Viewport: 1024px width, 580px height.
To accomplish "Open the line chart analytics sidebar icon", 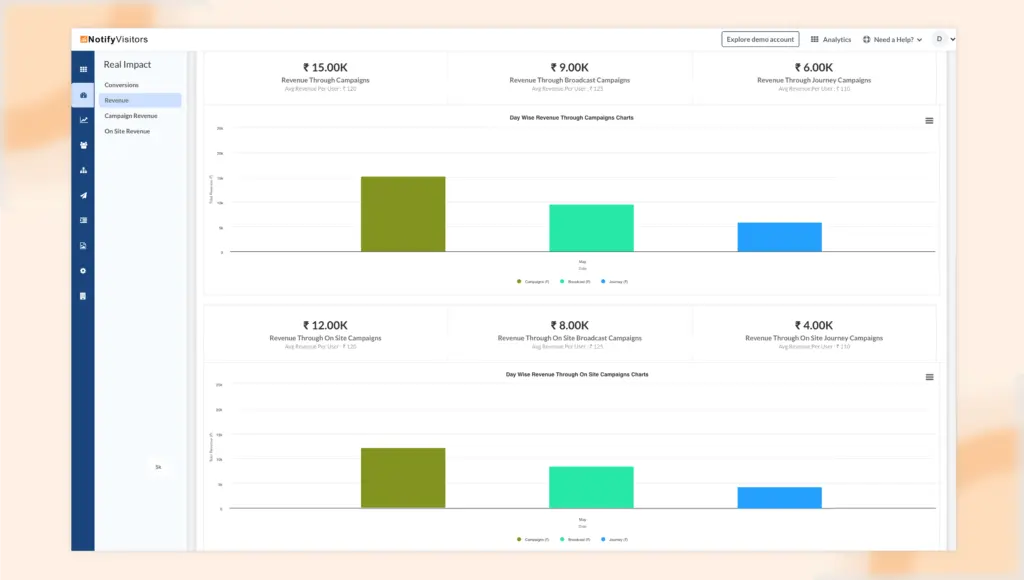I will click(83, 120).
